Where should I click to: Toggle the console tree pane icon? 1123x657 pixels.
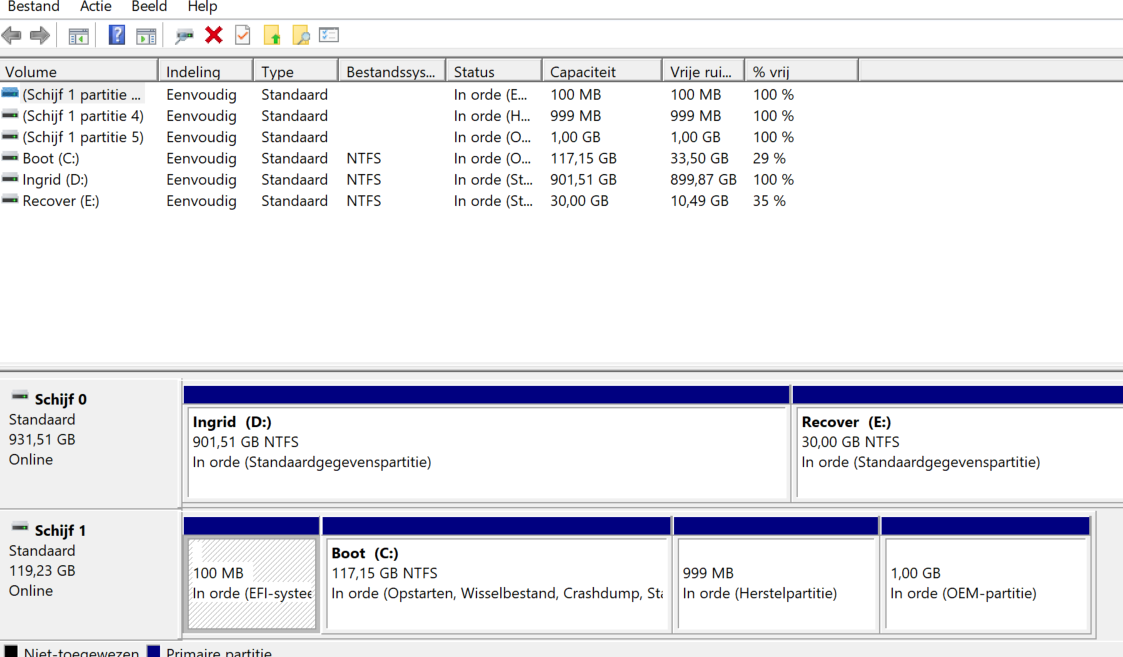78,36
